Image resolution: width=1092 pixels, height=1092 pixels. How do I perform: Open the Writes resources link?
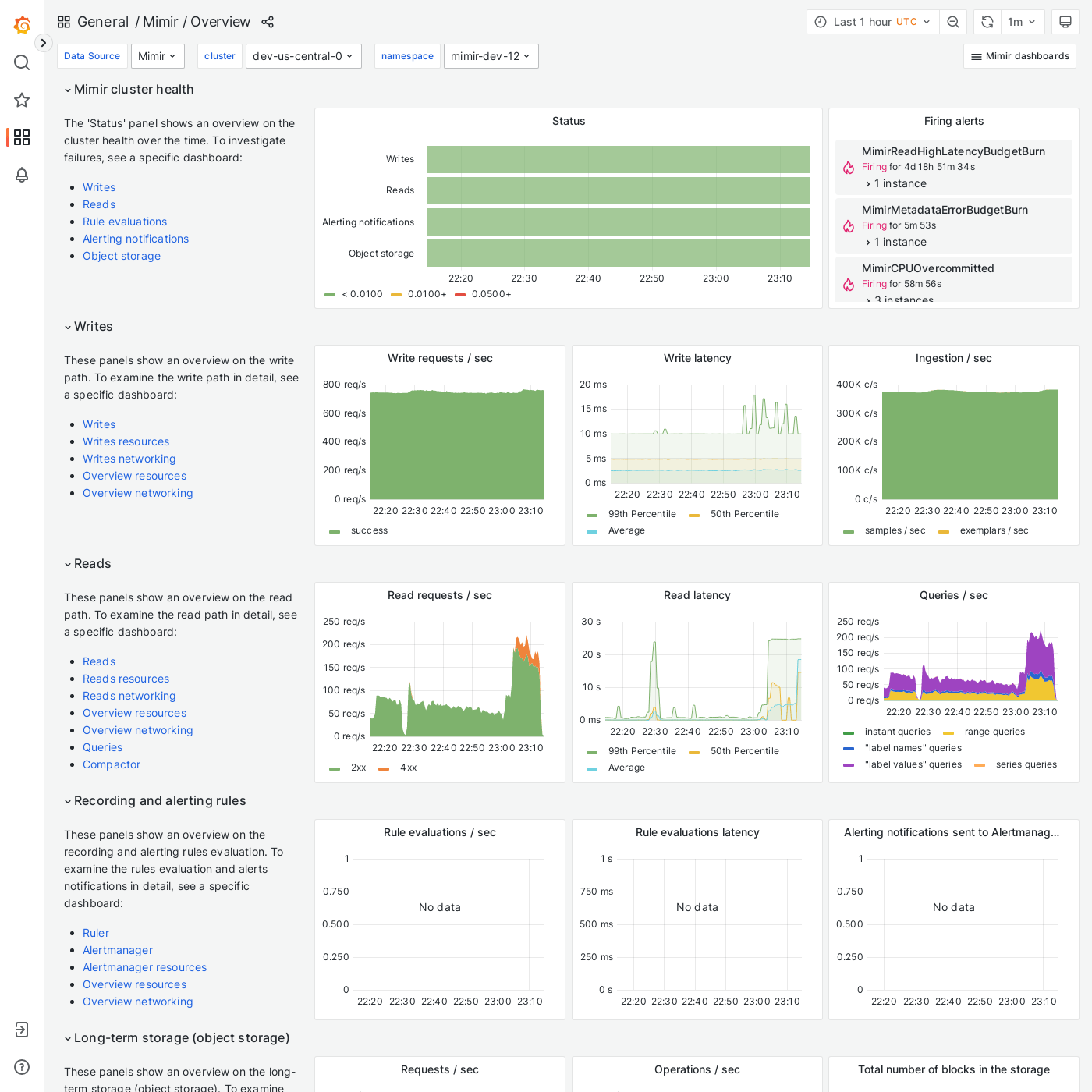(126, 441)
